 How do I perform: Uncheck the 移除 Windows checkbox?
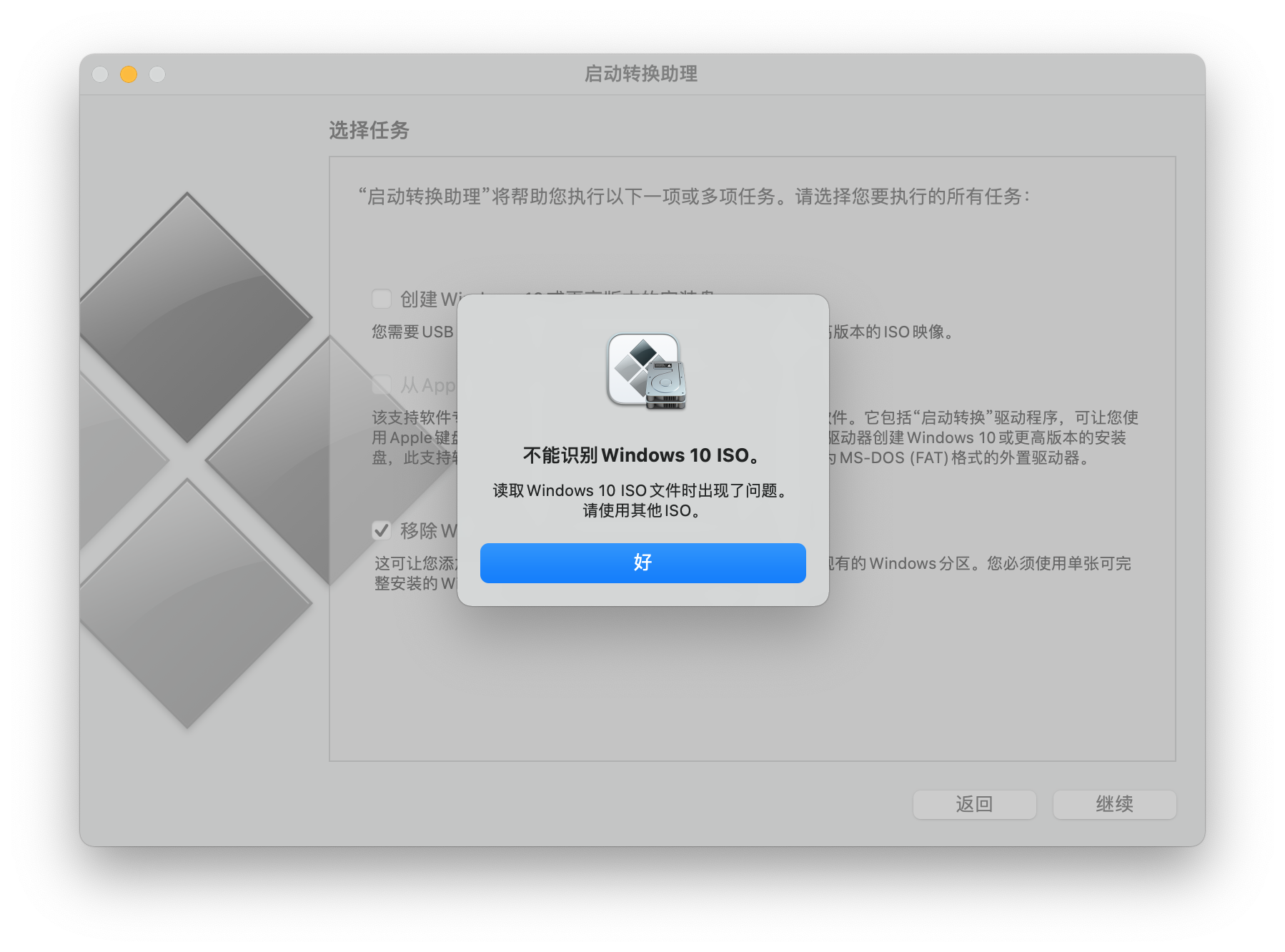[382, 530]
